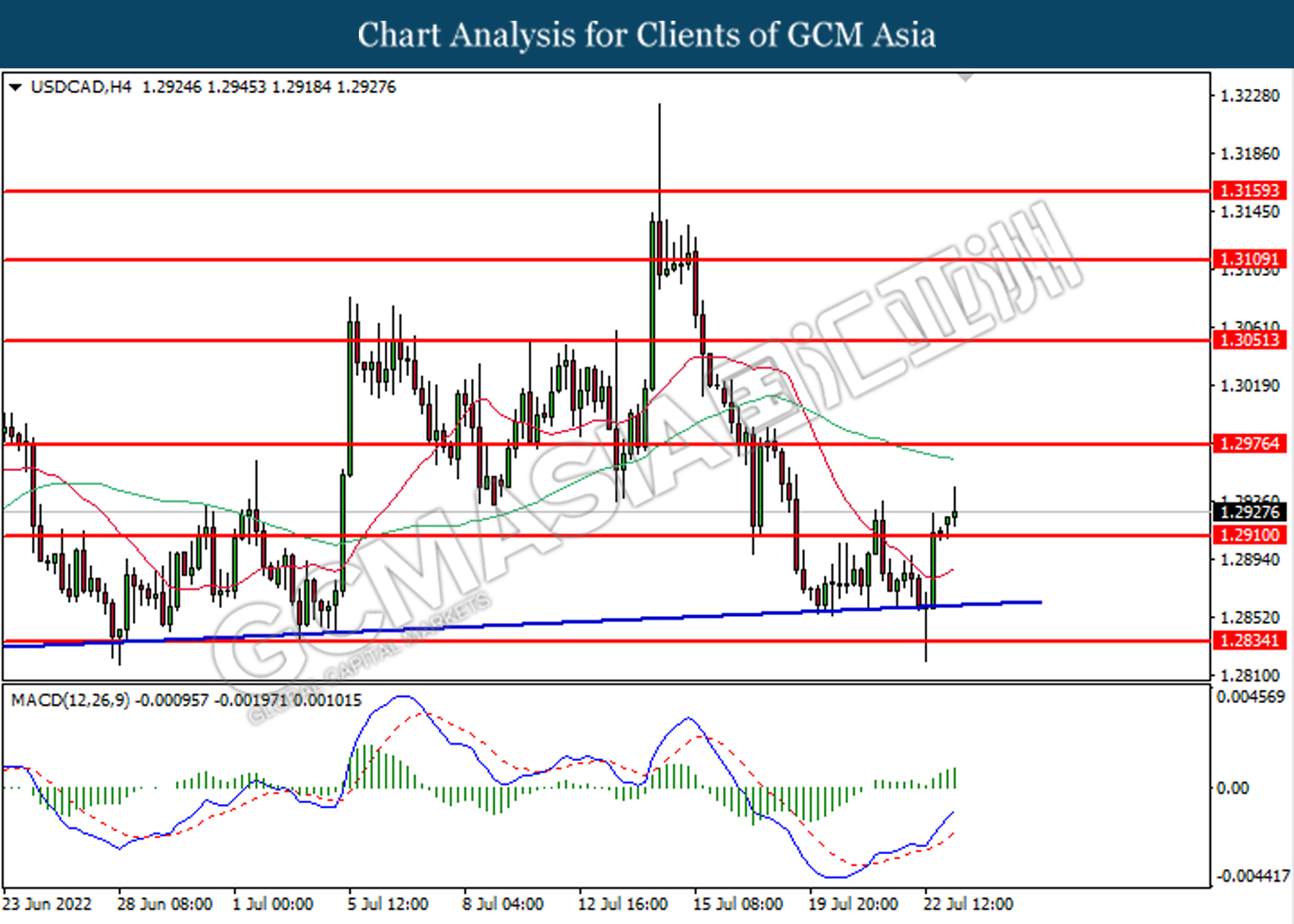Click the 1.28940 axis price value
This screenshot has width=1294, height=924.
tap(1250, 560)
